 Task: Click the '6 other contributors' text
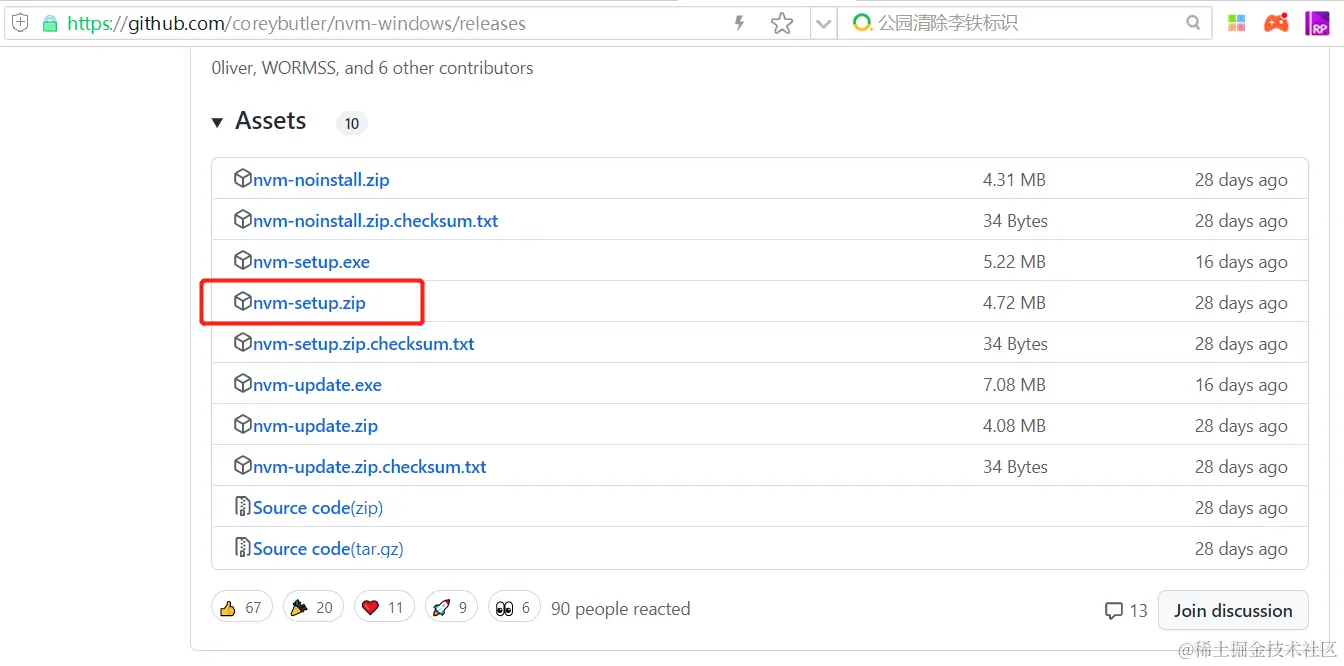pos(456,68)
